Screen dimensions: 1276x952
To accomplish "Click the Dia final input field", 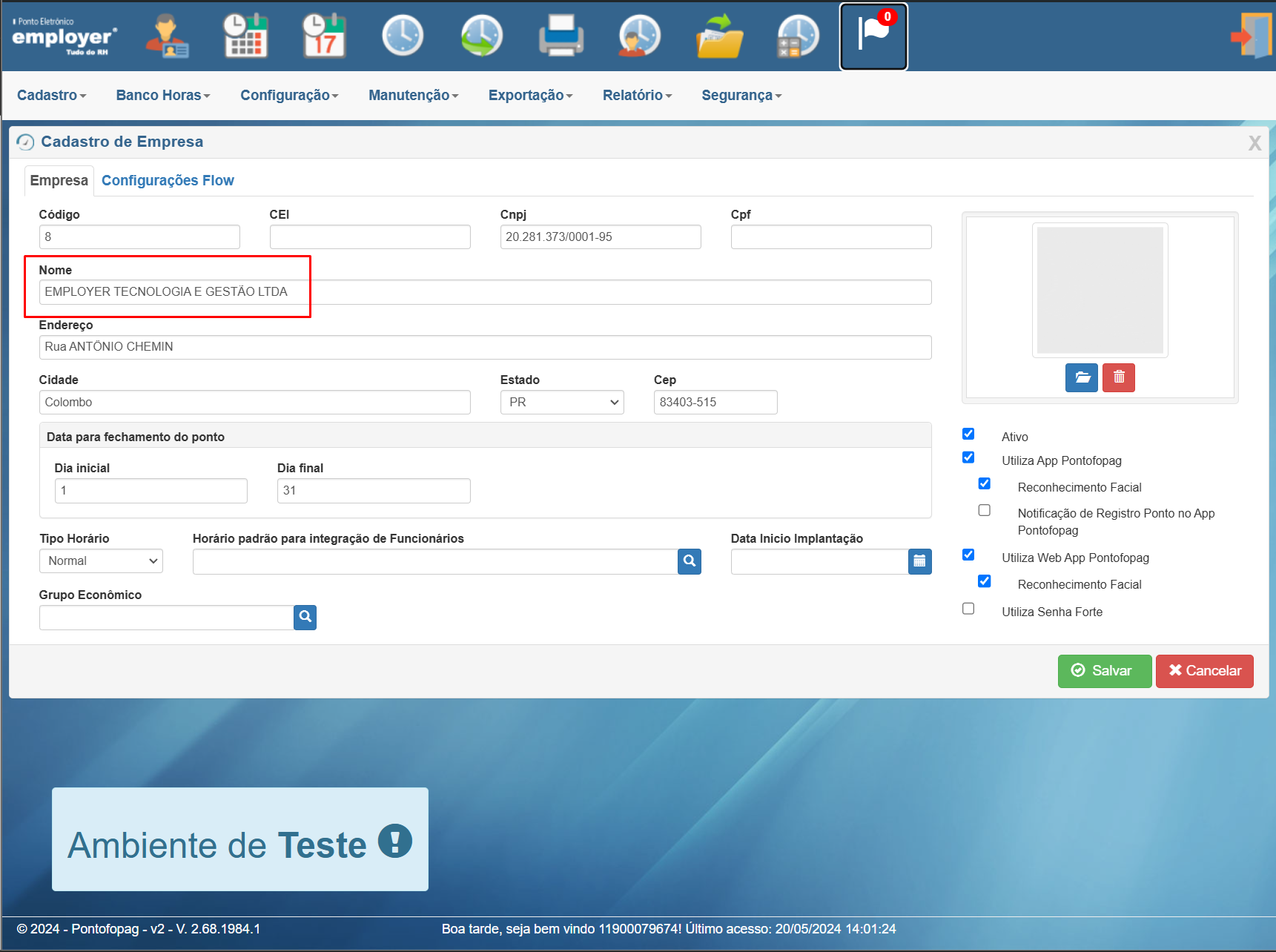I will pos(374,491).
